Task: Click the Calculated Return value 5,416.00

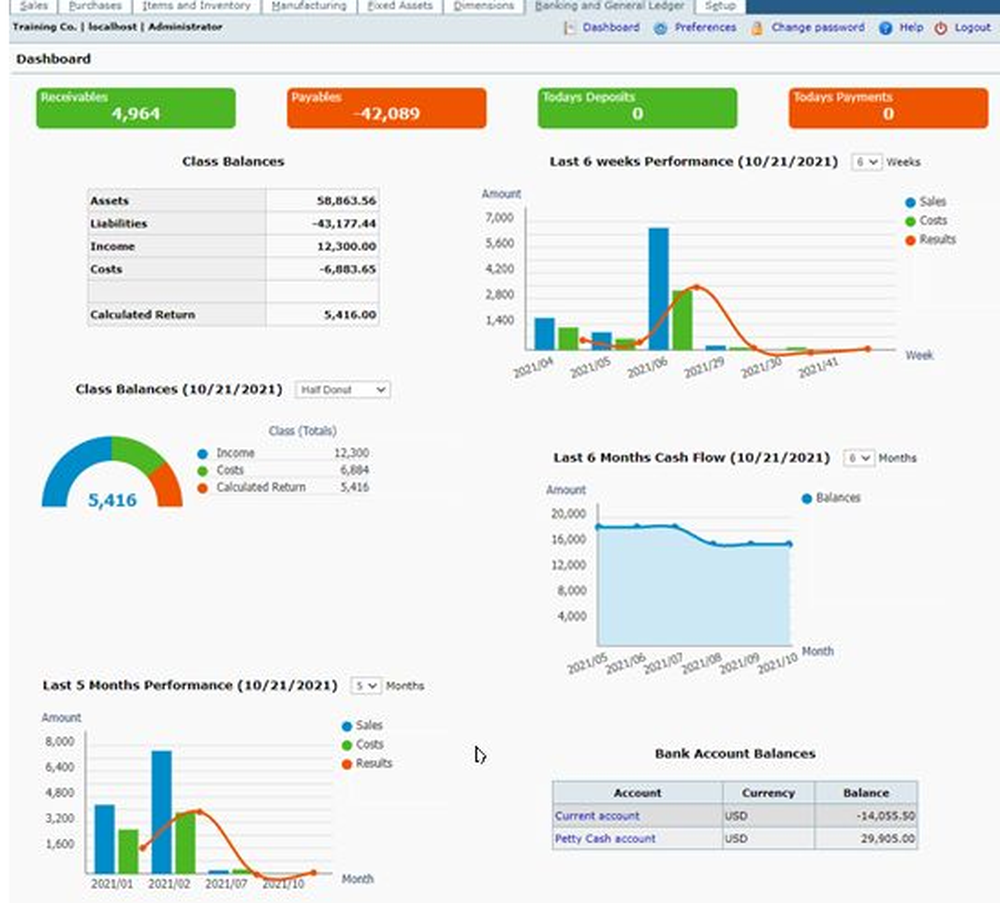Action: (349, 315)
